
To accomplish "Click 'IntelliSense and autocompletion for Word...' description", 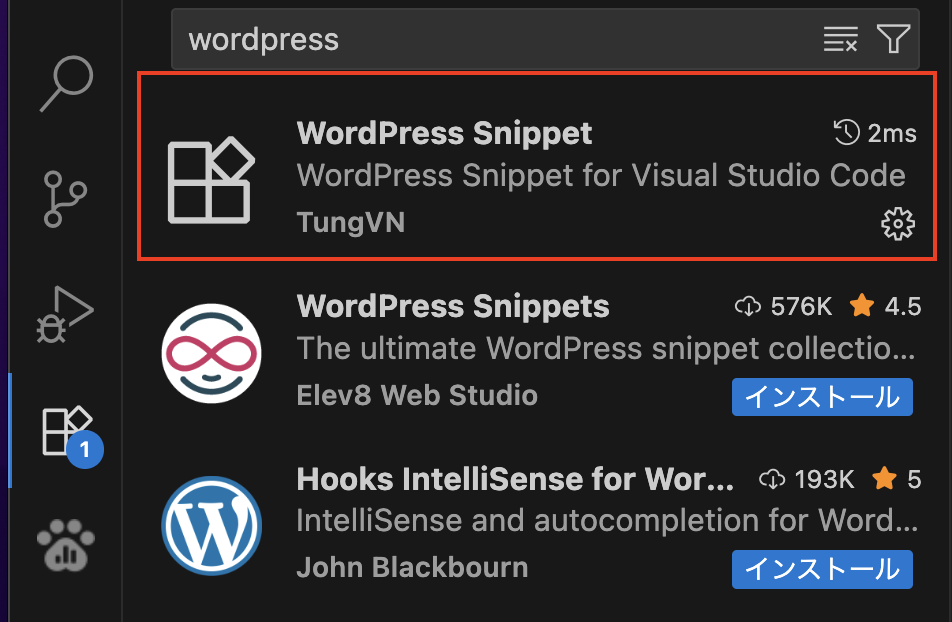I will (x=607, y=521).
